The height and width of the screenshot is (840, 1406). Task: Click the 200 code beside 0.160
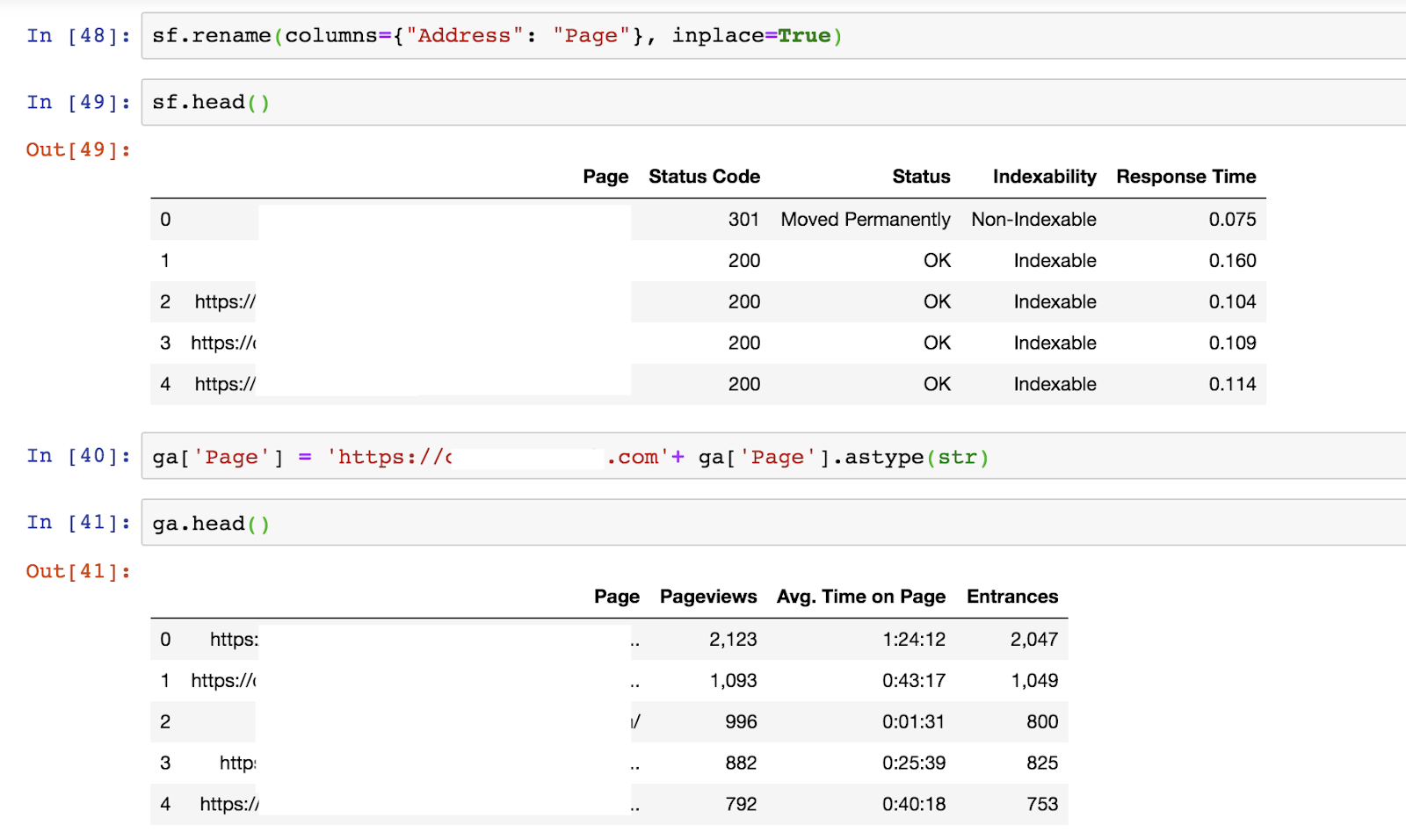pyautogui.click(x=743, y=261)
